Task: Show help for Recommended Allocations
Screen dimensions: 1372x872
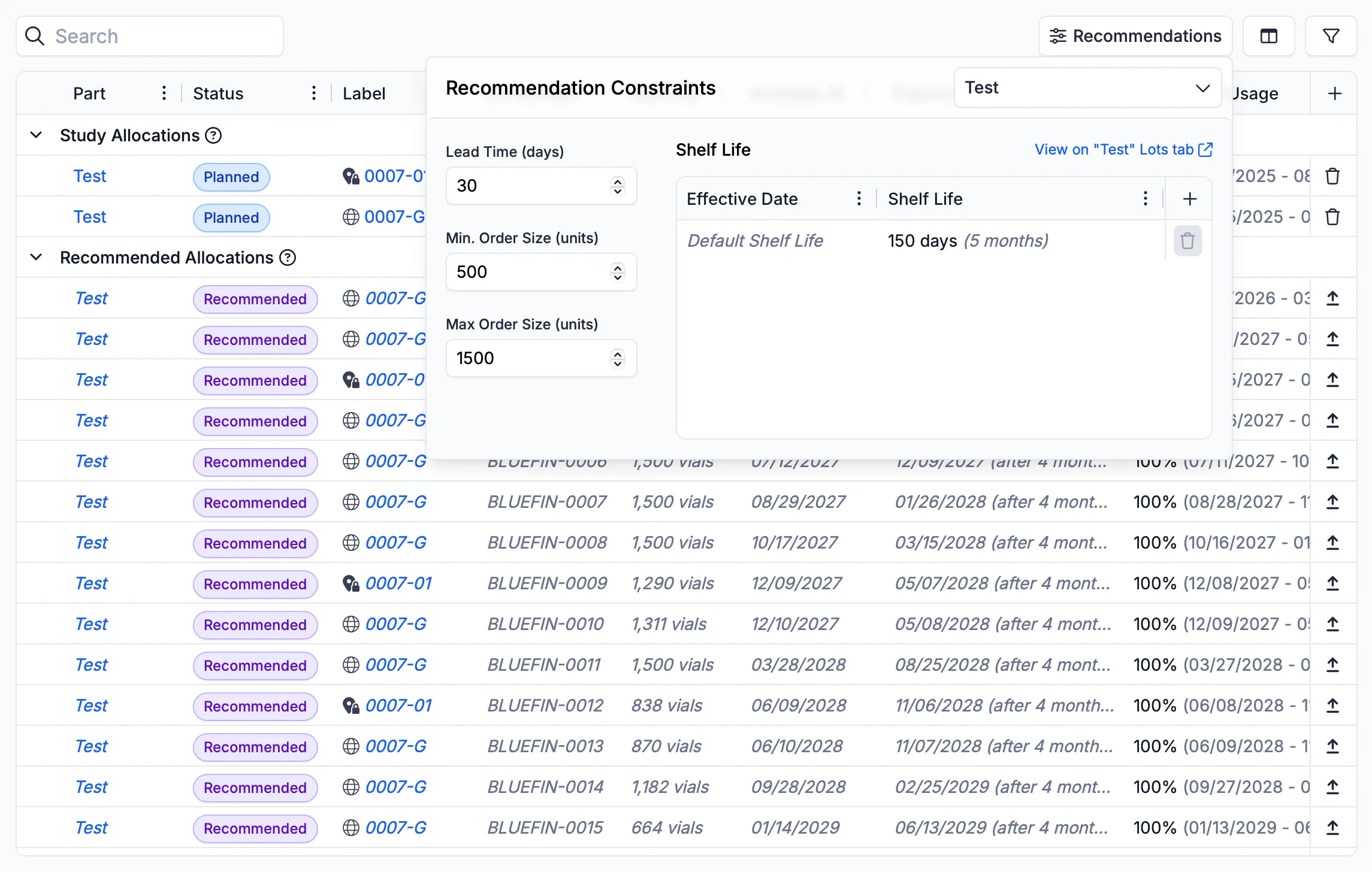Action: 288,258
